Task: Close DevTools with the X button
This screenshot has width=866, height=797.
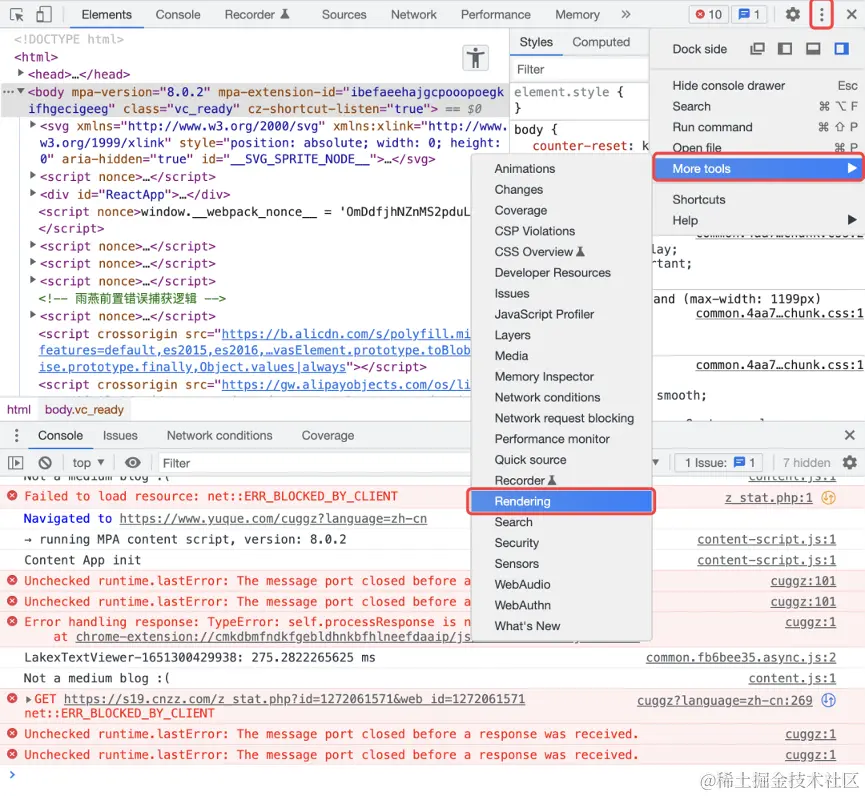Action: click(852, 14)
